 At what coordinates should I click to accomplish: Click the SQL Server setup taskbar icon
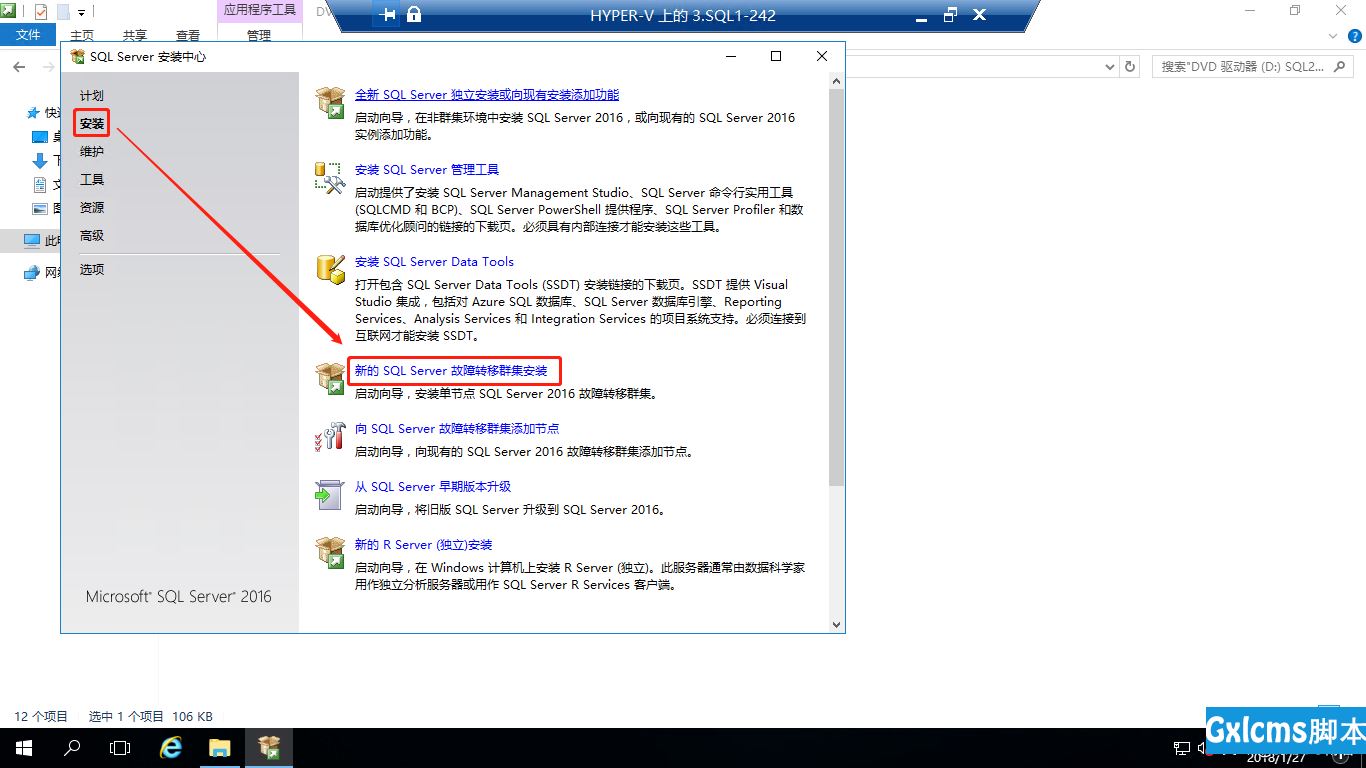268,748
